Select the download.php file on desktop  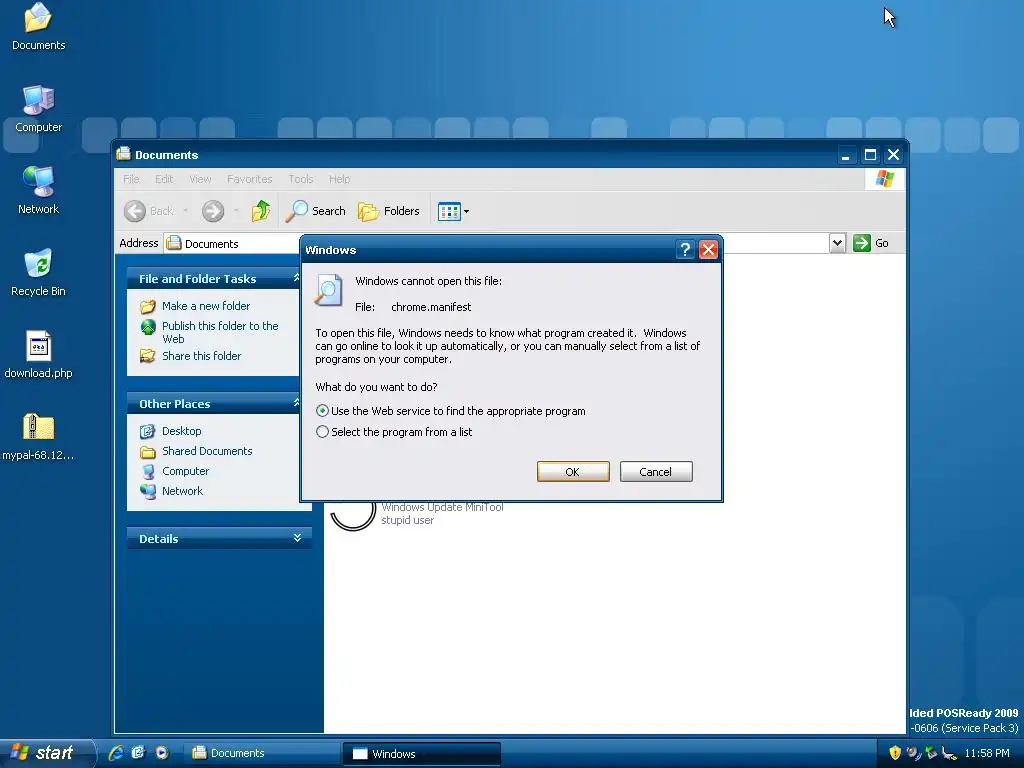[x=38, y=355]
